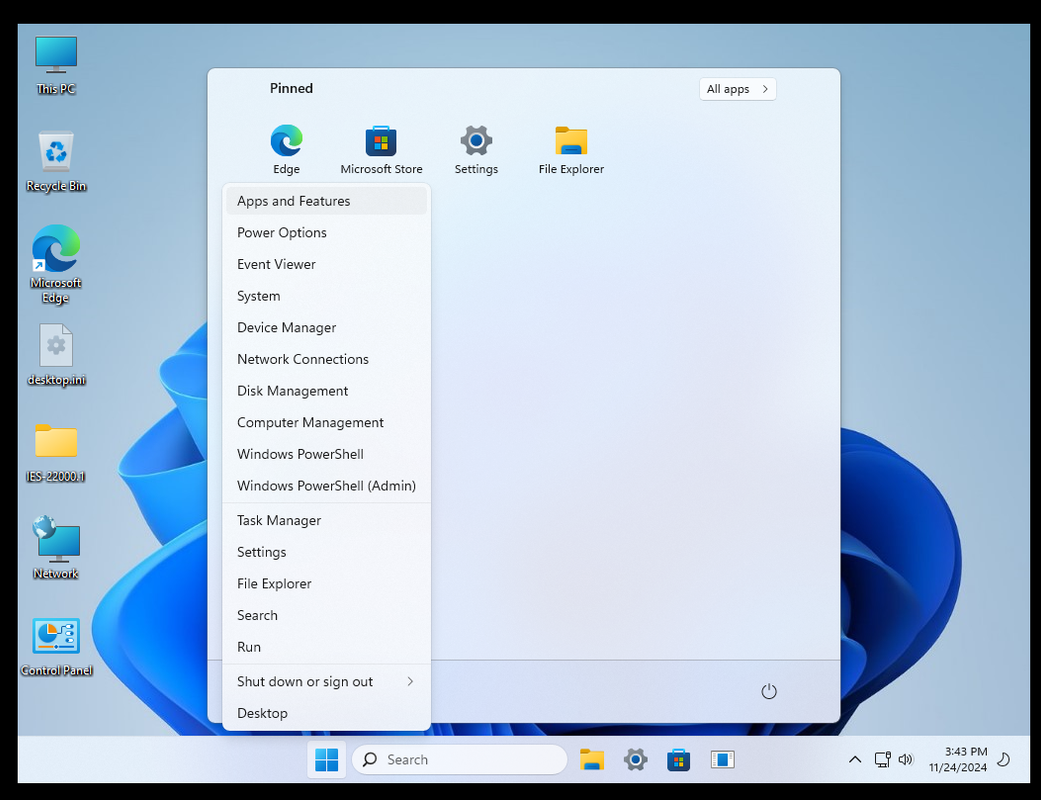Select Desktop at the menu bottom
Image resolution: width=1041 pixels, height=800 pixels.
point(326,714)
